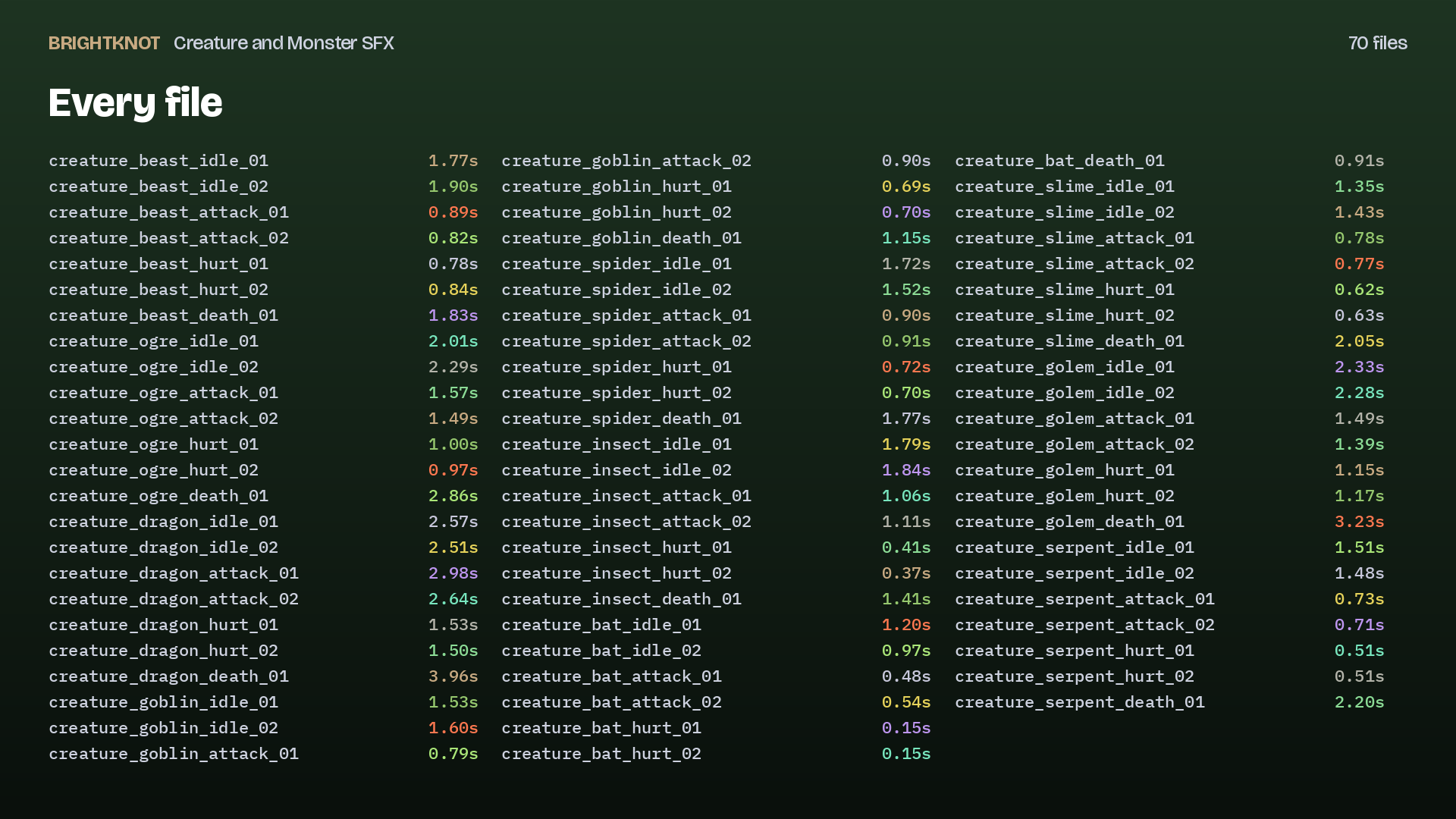Click creature_insect_idle_02 file name
Image resolution: width=1456 pixels, height=819 pixels.
click(617, 470)
